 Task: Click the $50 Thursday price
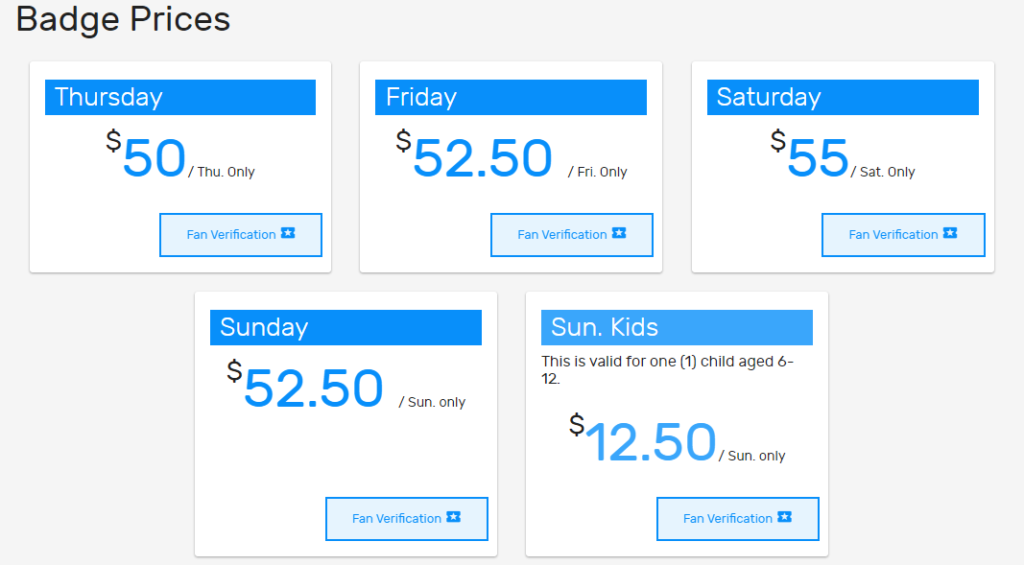146,155
